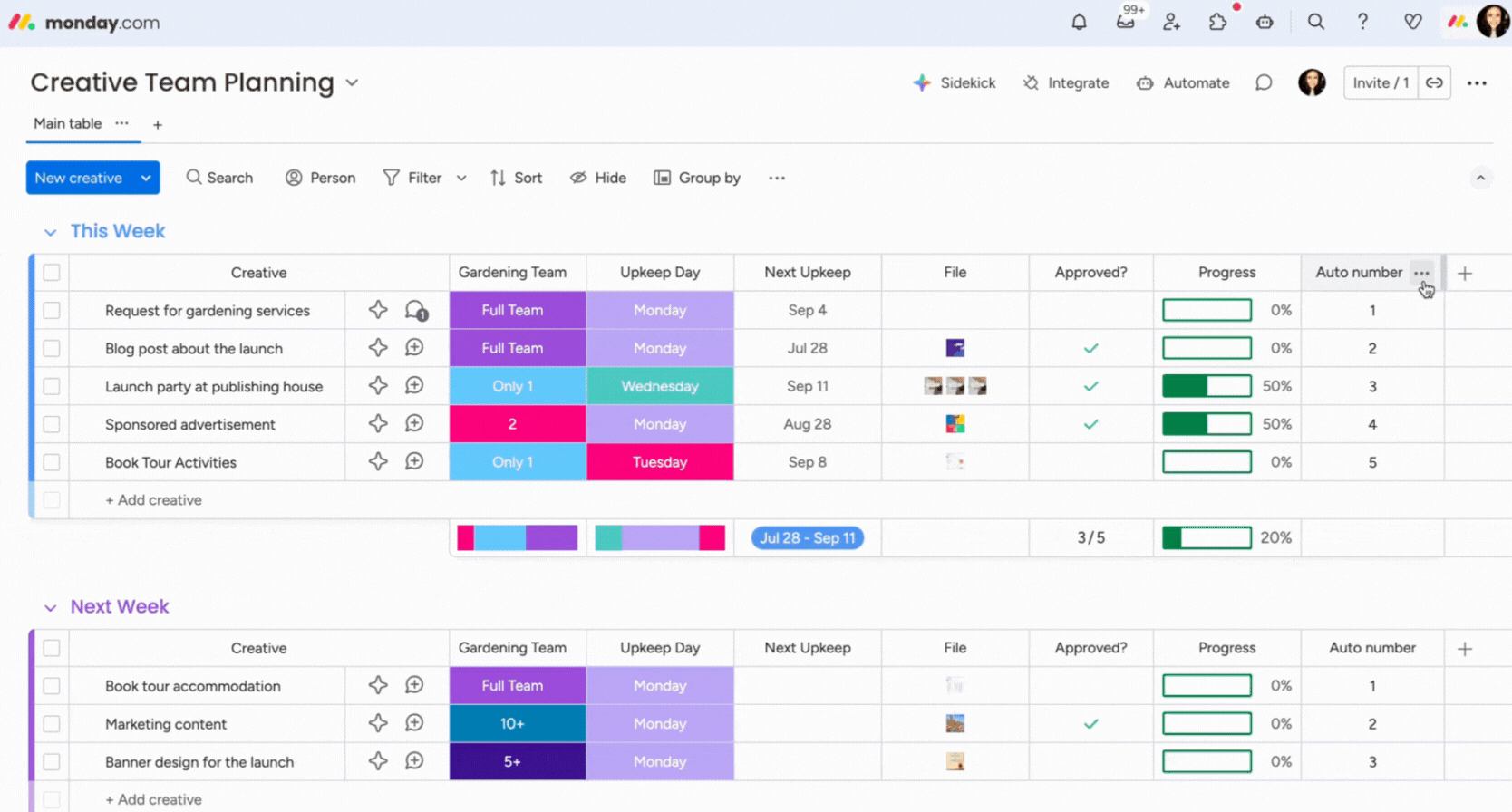Select the Marketing content row checkbox

(52, 724)
